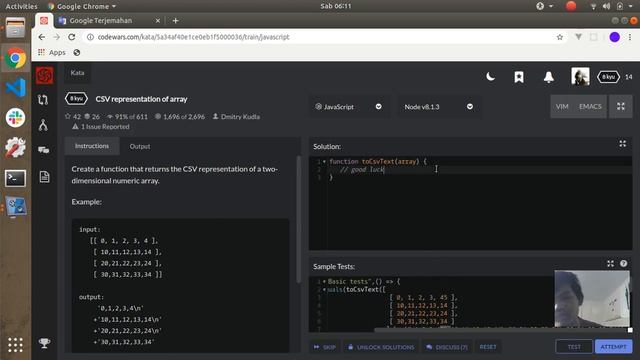Open the DISCUSS (7) button
Screen dimensions: 640x360
(447, 347)
